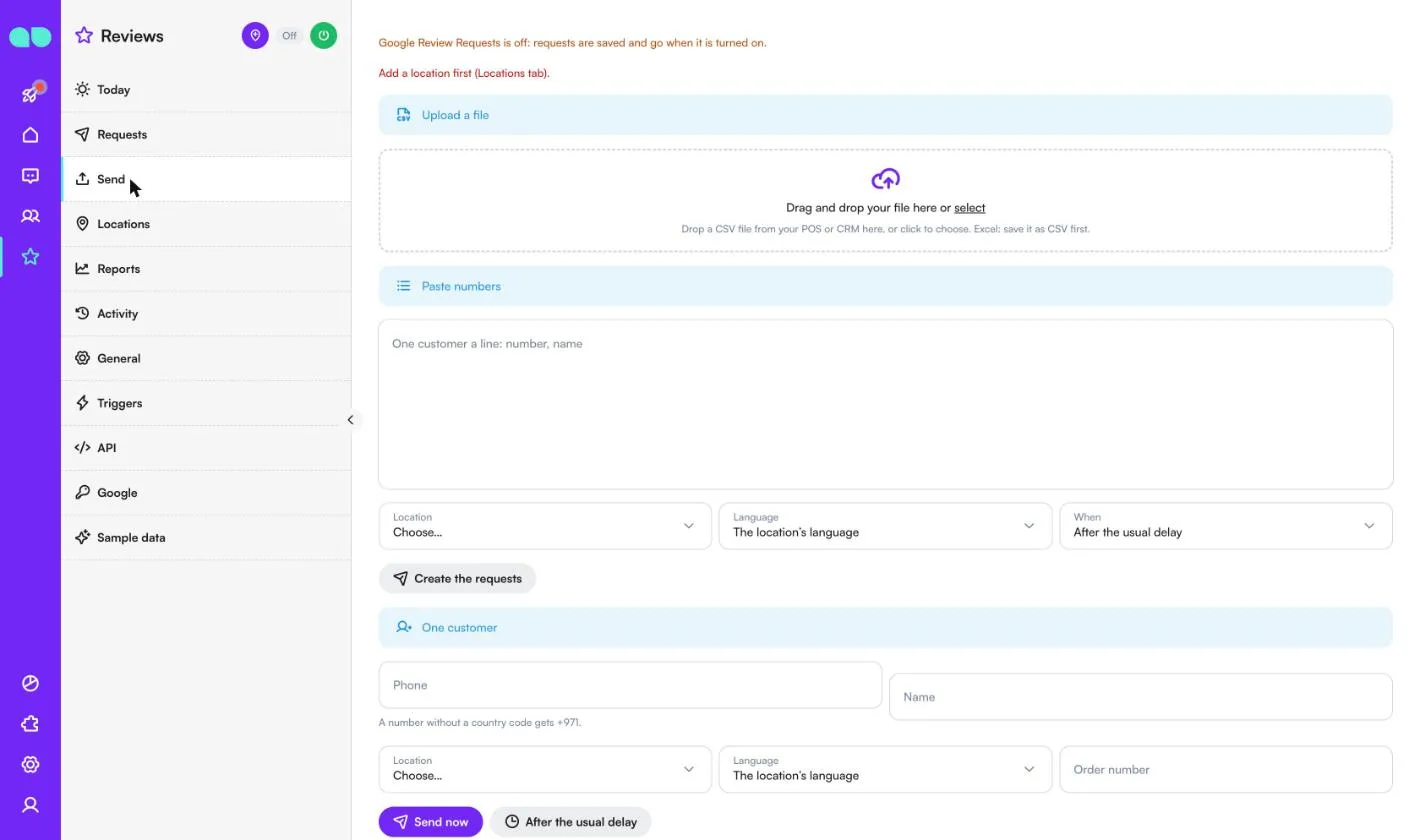Collapse the sidebar with the chevron handle
1420x840 pixels.
click(x=350, y=420)
